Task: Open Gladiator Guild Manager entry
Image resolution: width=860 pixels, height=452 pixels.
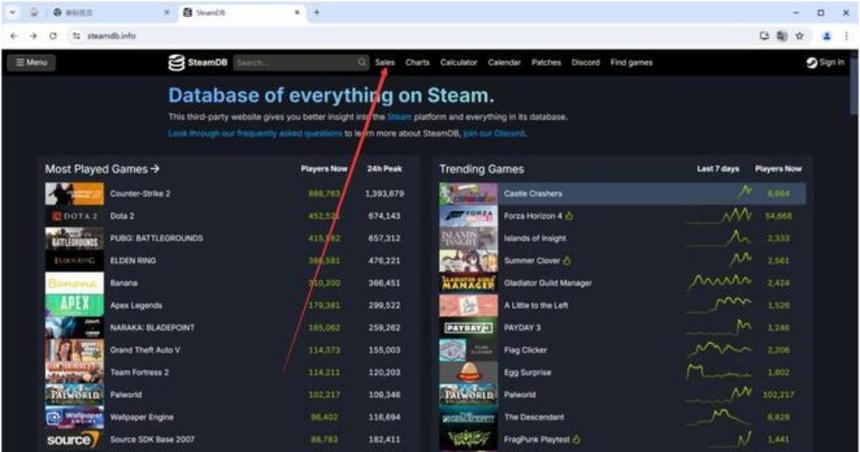Action: (547, 283)
